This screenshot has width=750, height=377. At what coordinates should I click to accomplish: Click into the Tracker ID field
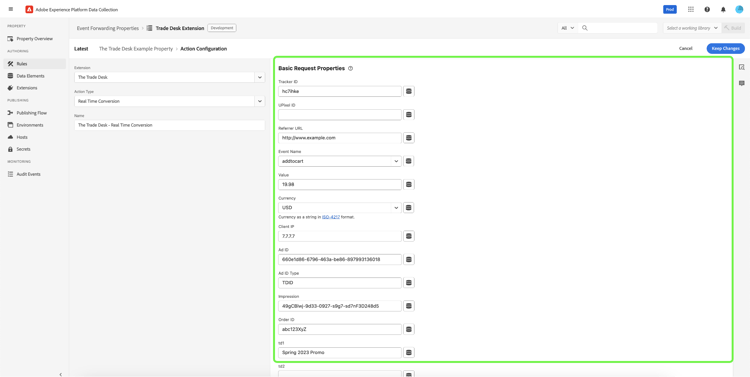(x=340, y=91)
